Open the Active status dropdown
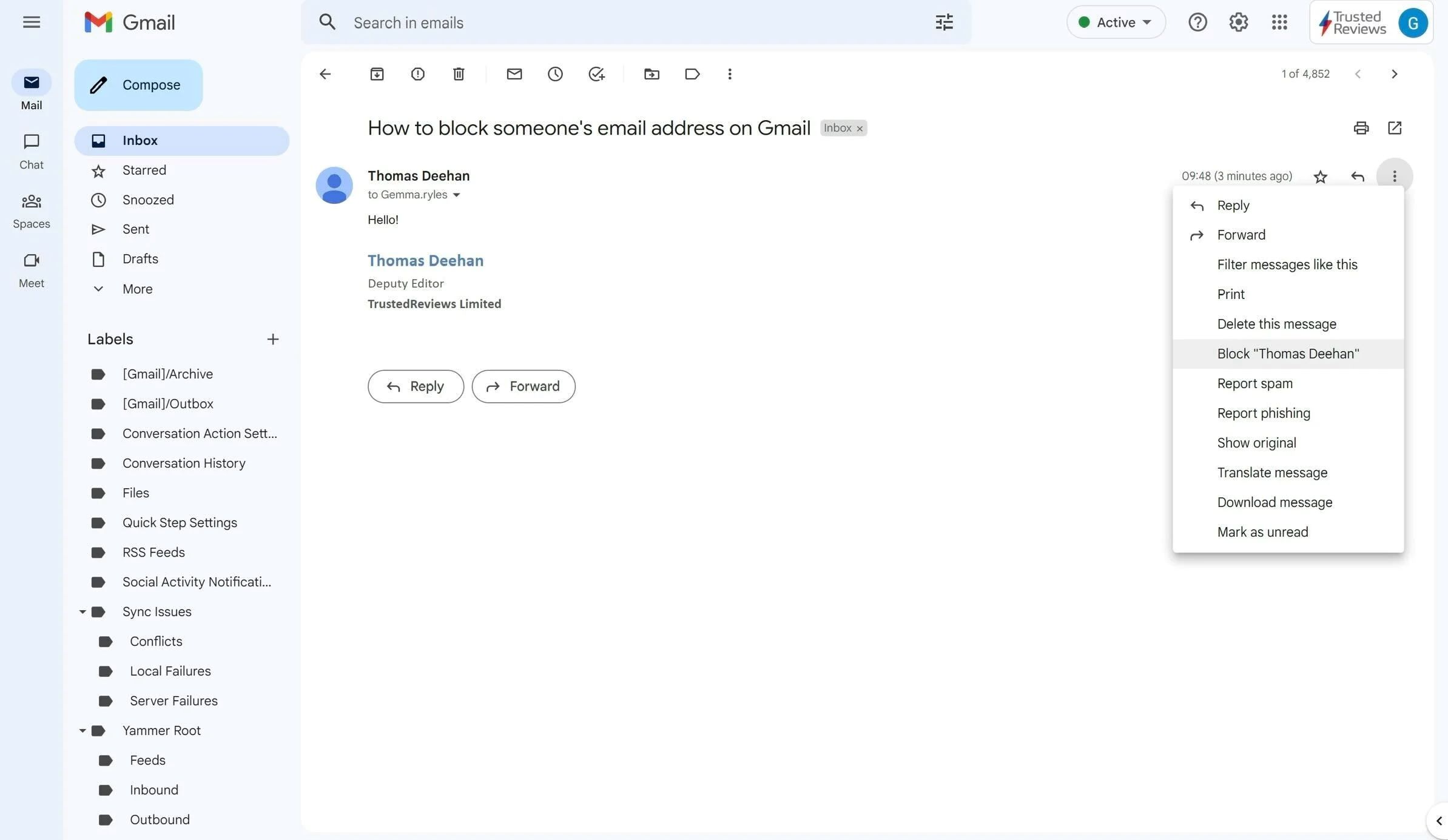The image size is (1448, 840). coord(1115,22)
